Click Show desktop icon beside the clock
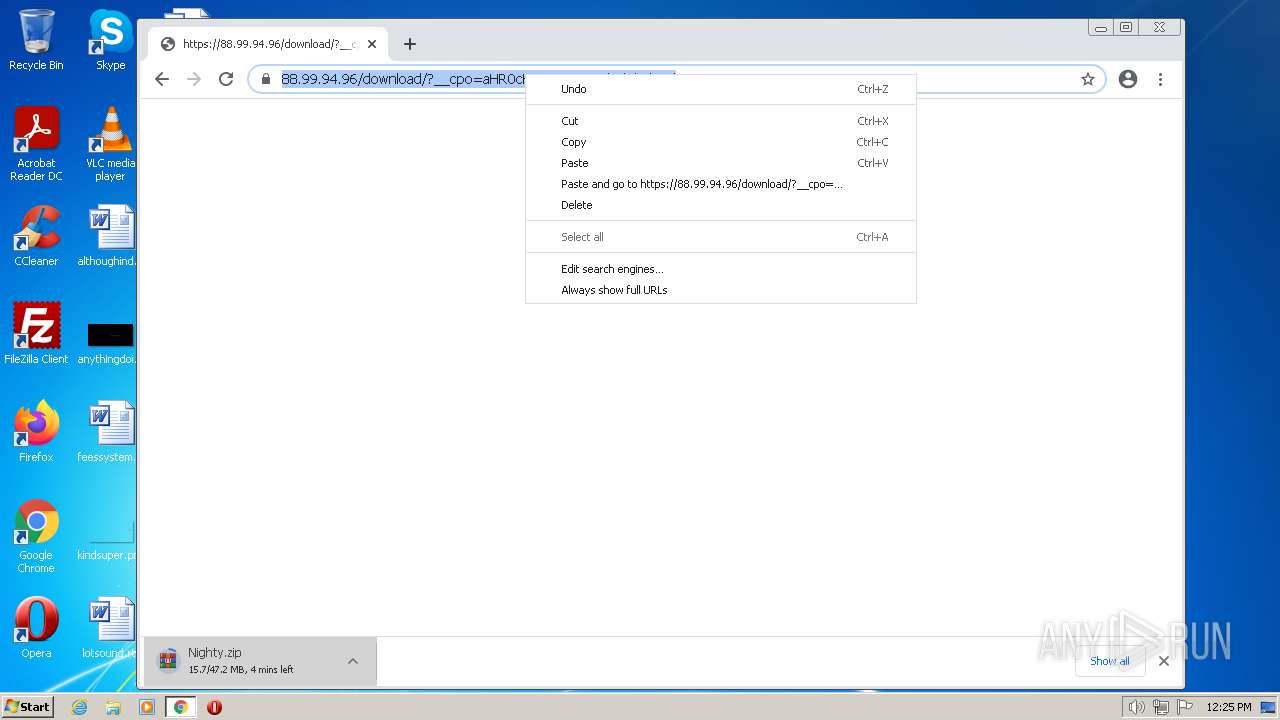1280x720 pixels. click(1268, 707)
